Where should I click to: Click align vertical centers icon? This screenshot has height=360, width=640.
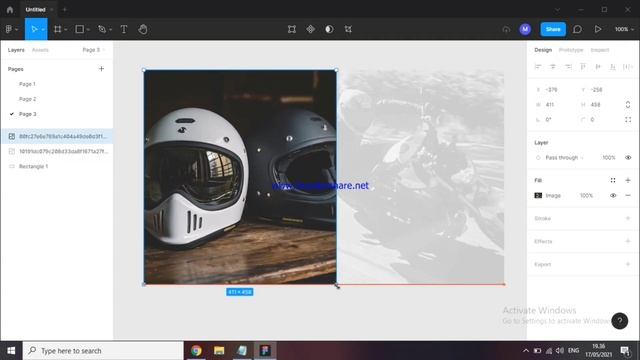pyautogui.click(x=598, y=67)
